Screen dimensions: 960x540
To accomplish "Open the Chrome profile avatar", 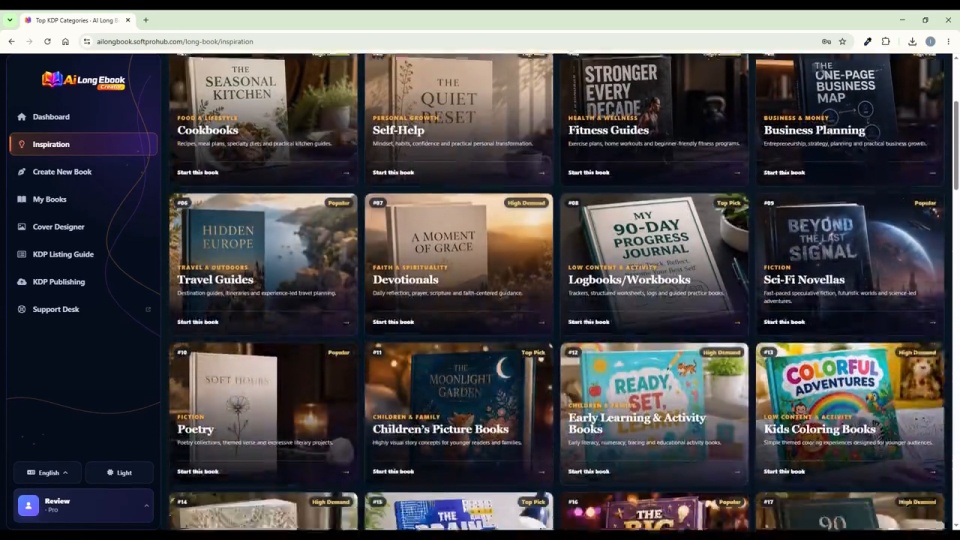I will pos(931,42).
